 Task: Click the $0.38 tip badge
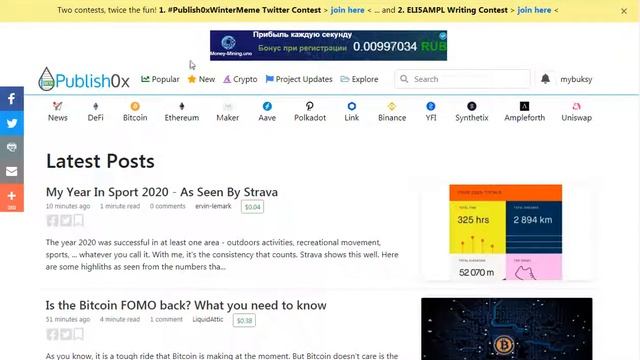[244, 320]
